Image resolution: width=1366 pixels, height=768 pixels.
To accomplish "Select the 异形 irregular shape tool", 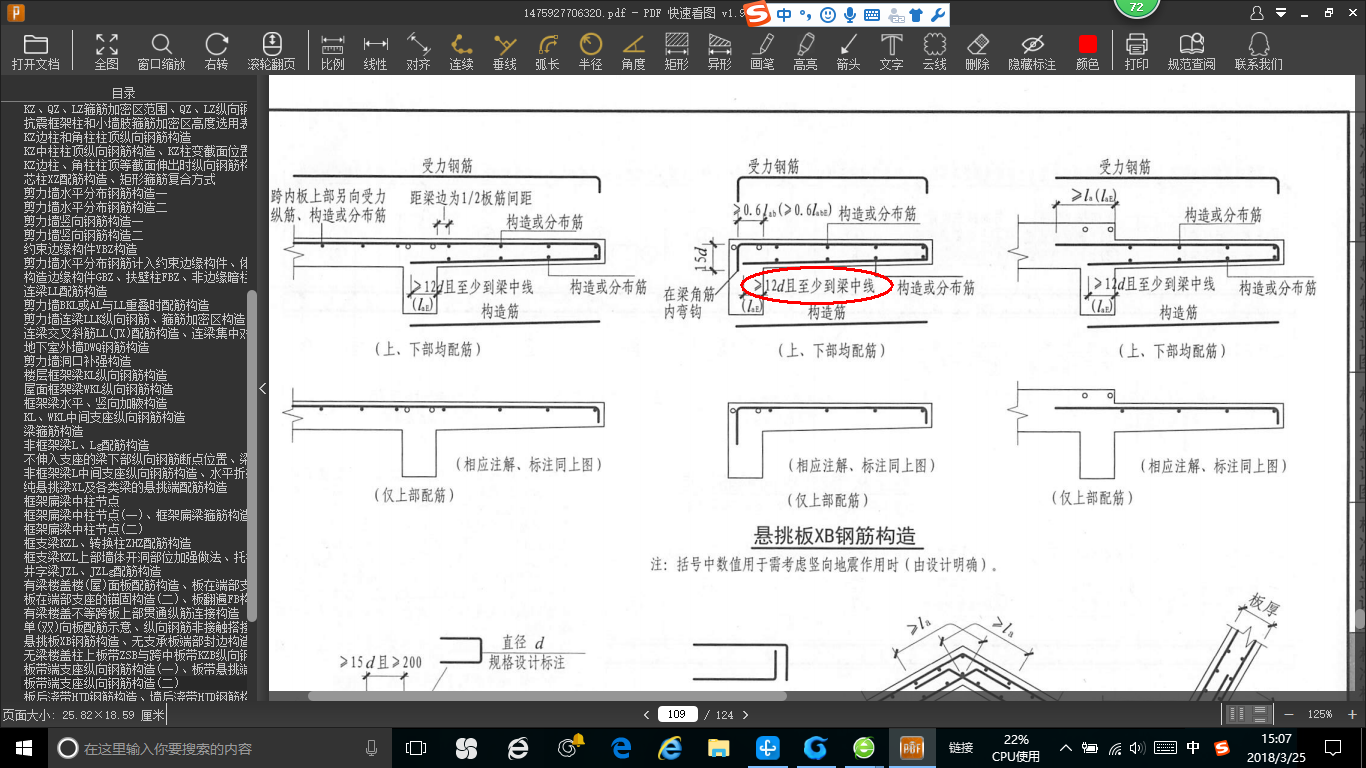I will coord(719,52).
